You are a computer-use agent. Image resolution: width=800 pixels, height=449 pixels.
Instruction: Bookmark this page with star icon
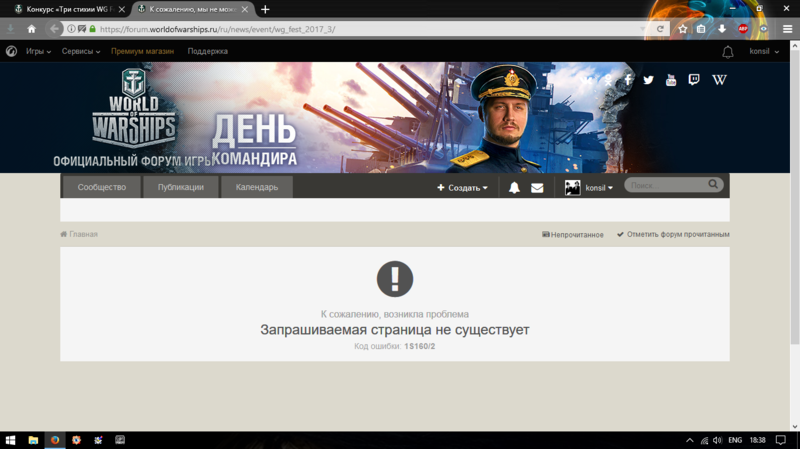click(x=683, y=29)
